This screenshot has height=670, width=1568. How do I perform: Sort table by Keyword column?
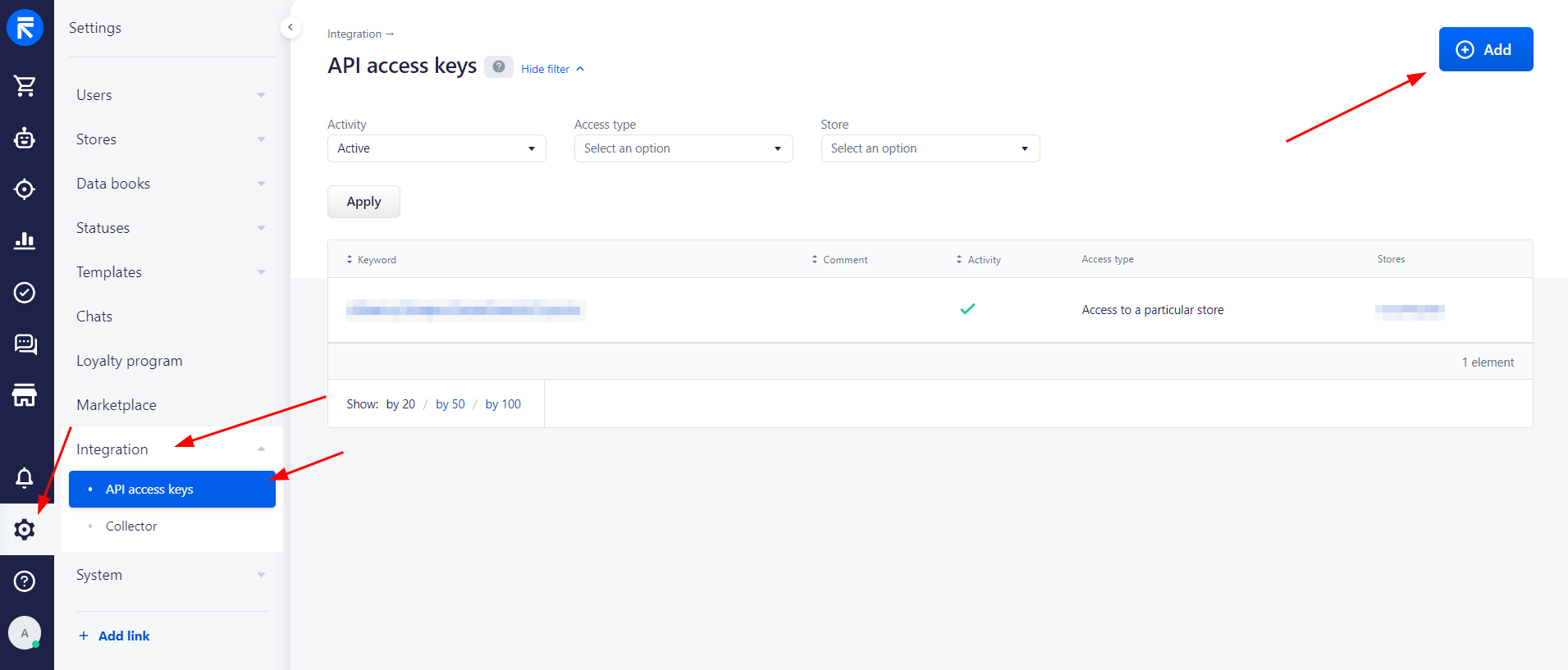[x=376, y=260]
